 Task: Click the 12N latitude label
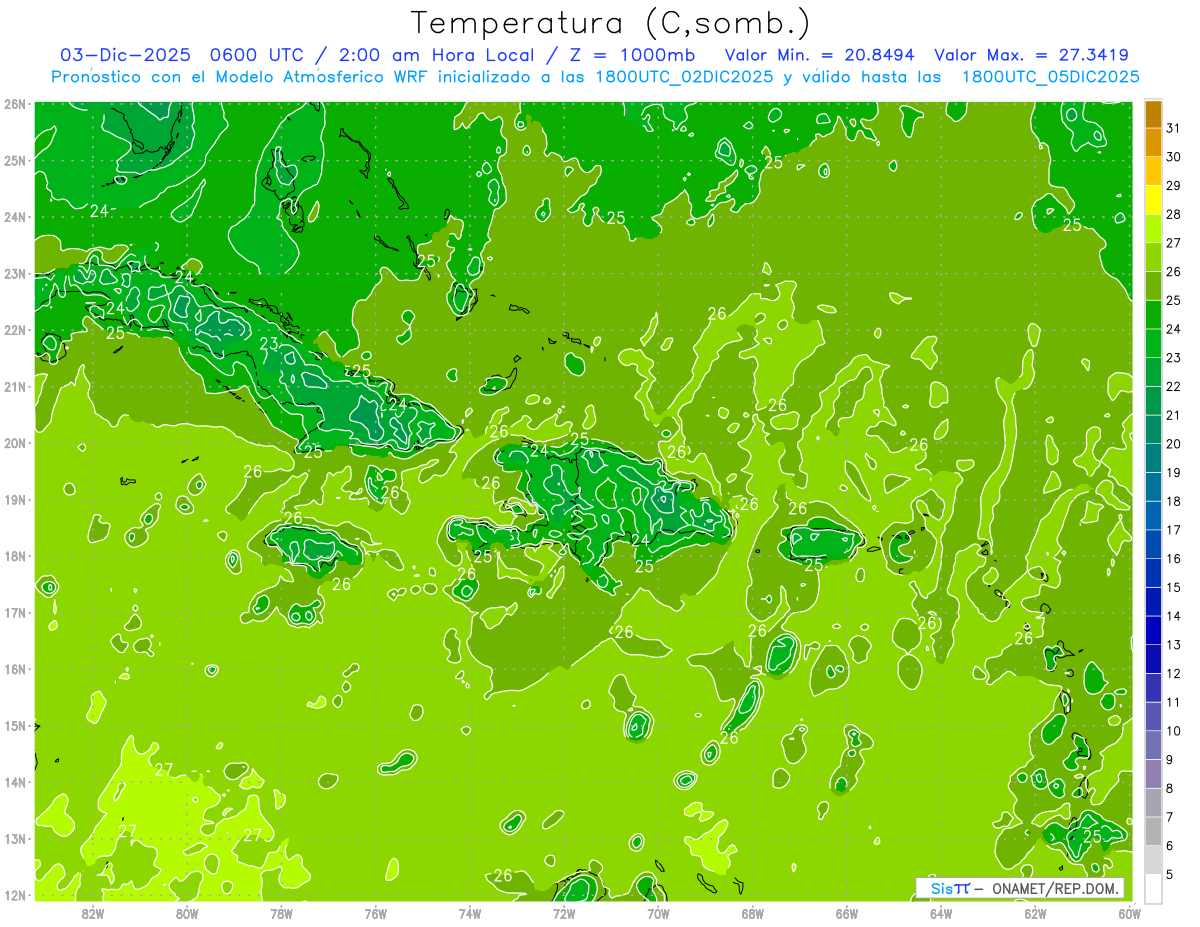click(15, 895)
